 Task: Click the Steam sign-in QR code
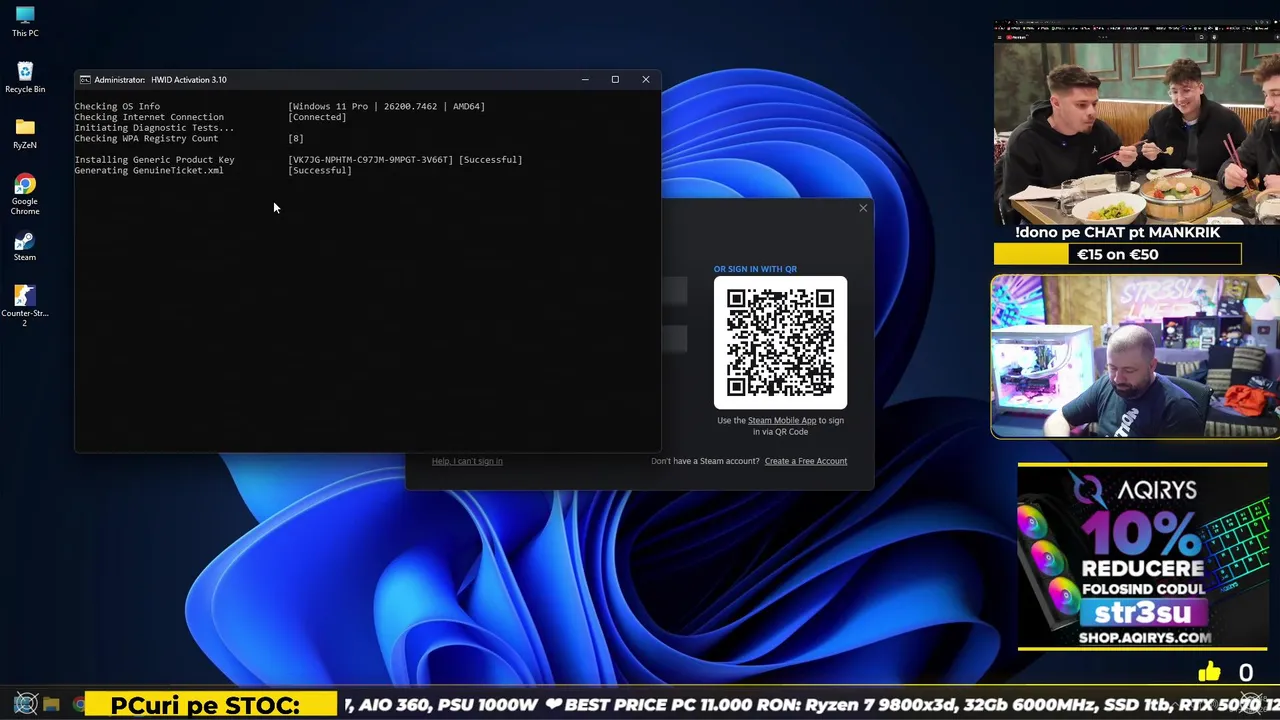(x=780, y=343)
